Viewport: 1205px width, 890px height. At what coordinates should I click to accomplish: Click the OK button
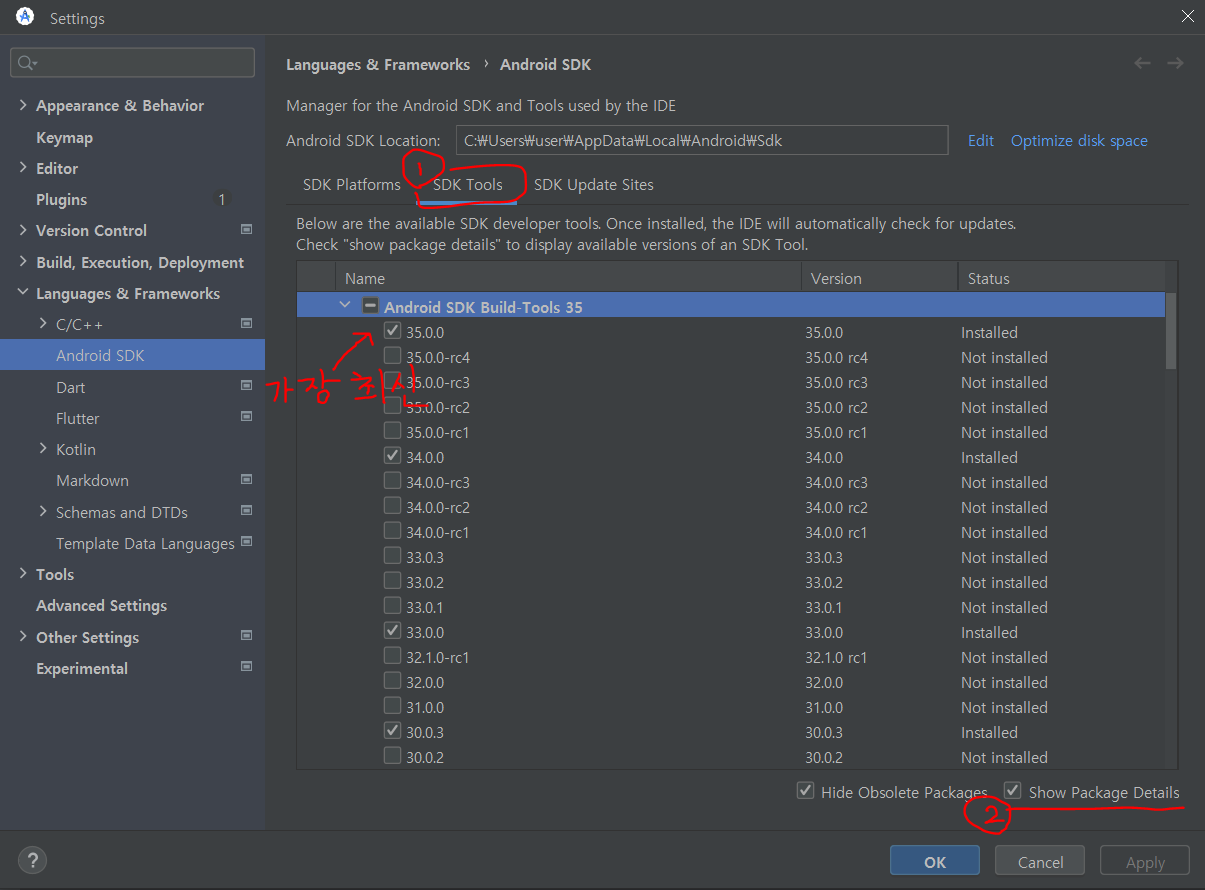pyautogui.click(x=935, y=862)
